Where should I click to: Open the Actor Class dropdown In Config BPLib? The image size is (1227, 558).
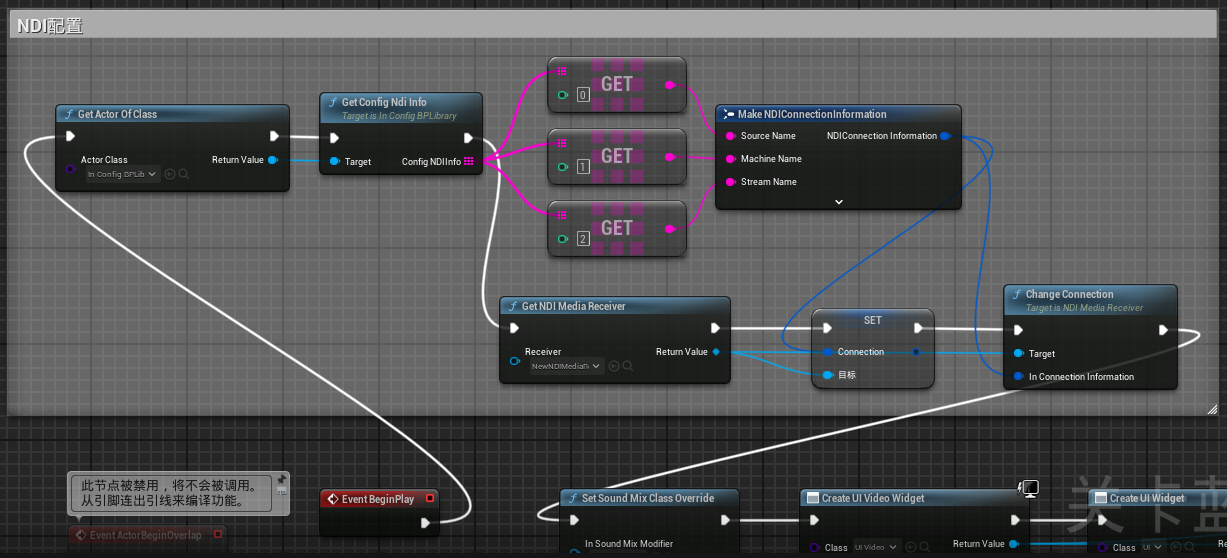click(122, 174)
